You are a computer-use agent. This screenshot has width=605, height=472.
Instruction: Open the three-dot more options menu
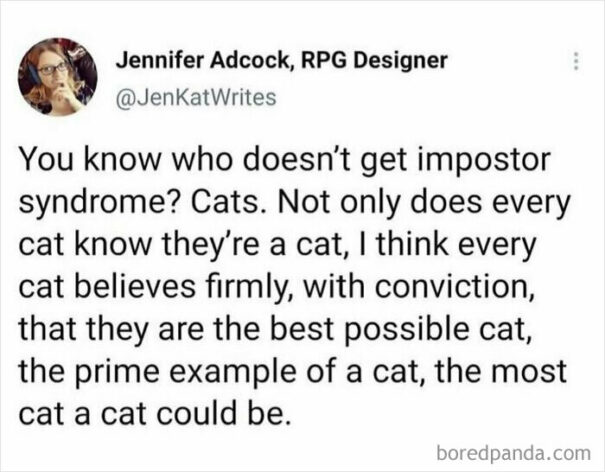pos(575,62)
